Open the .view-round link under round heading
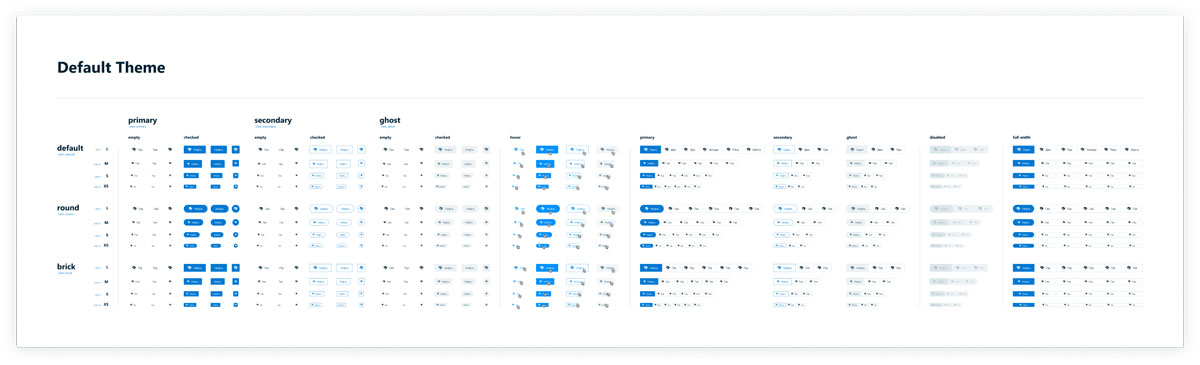This screenshot has height=365, width=1200. pyautogui.click(x=65, y=214)
